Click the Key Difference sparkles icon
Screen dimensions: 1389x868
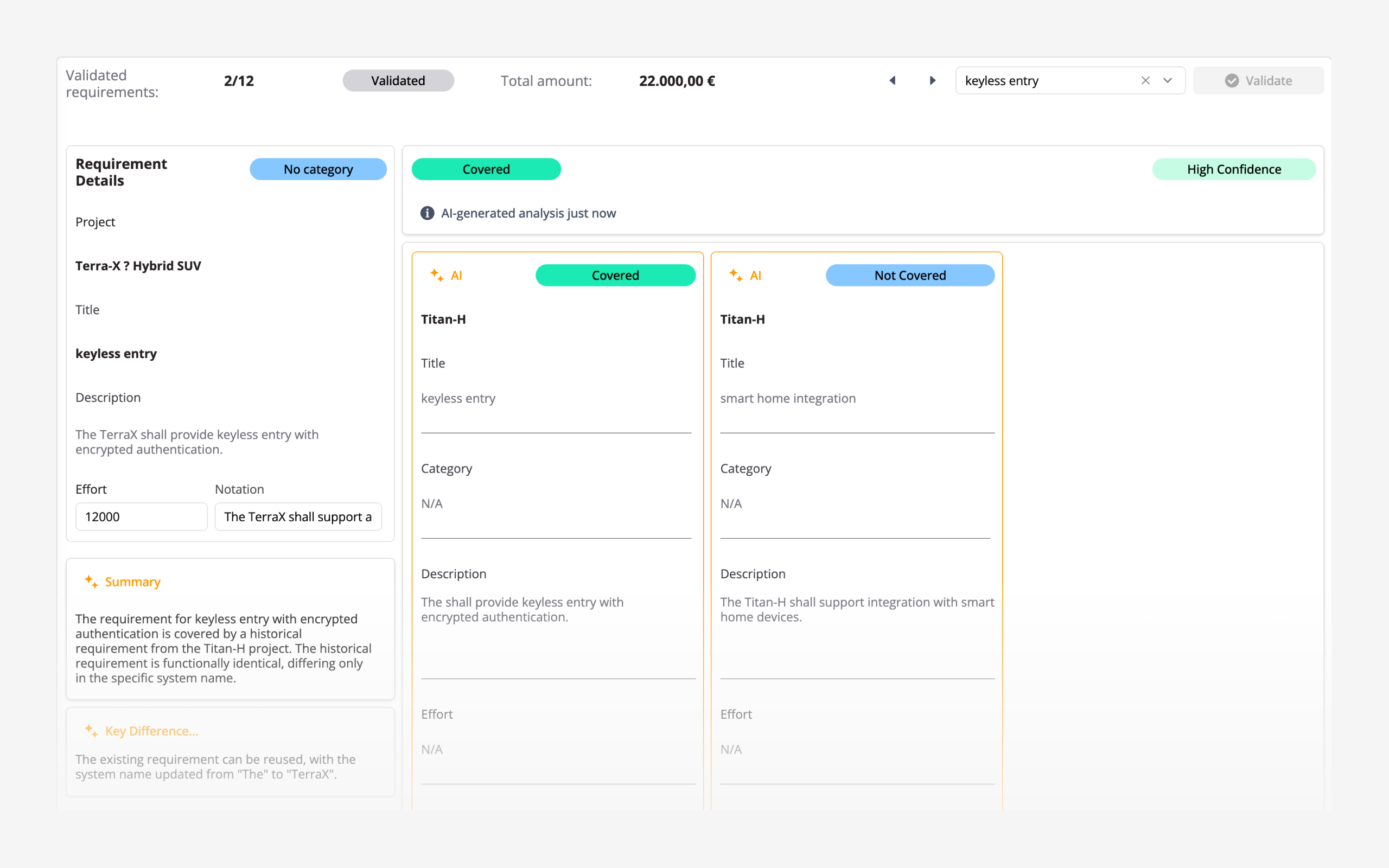pos(91,731)
